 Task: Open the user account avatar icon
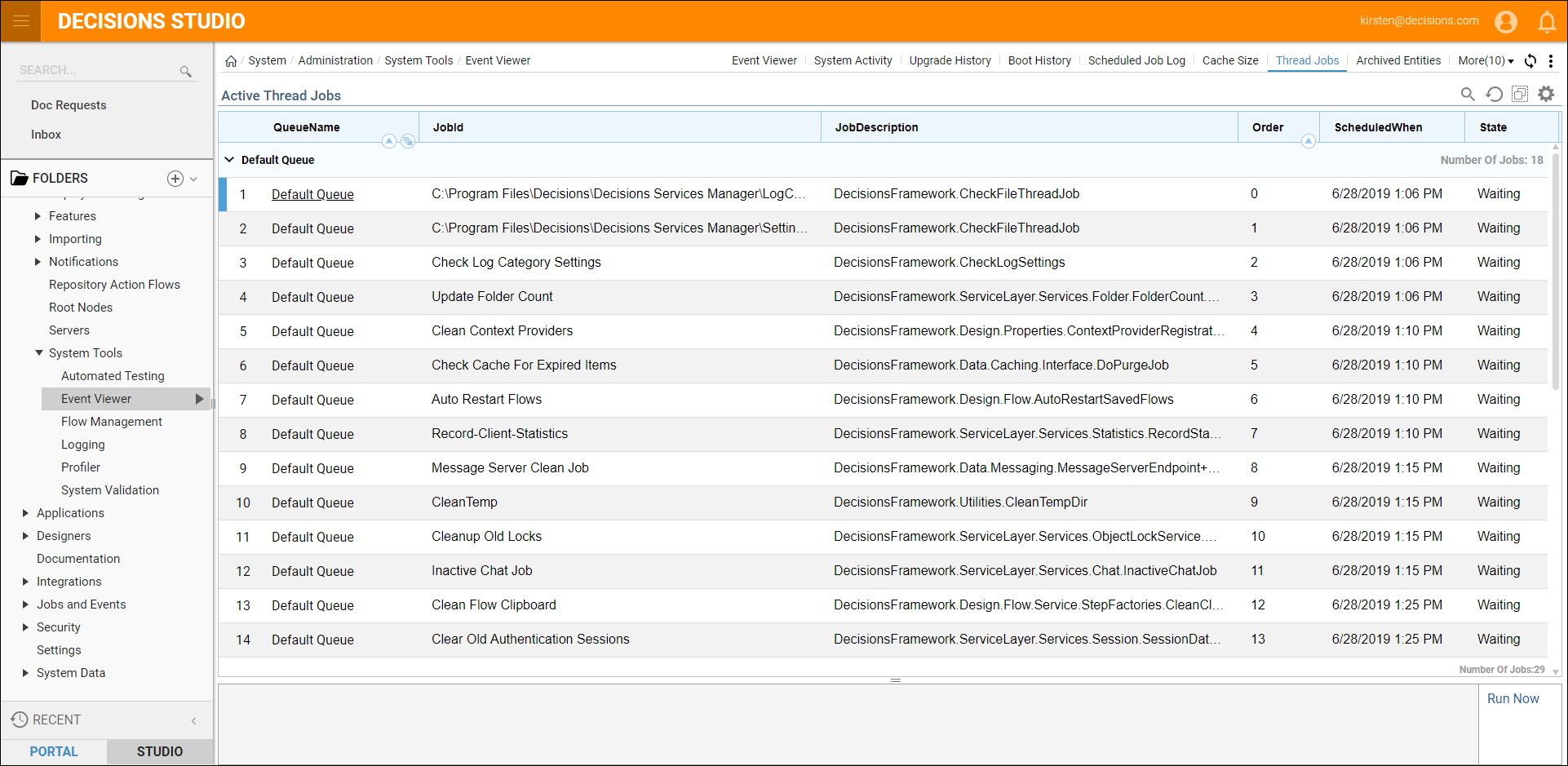click(1506, 22)
